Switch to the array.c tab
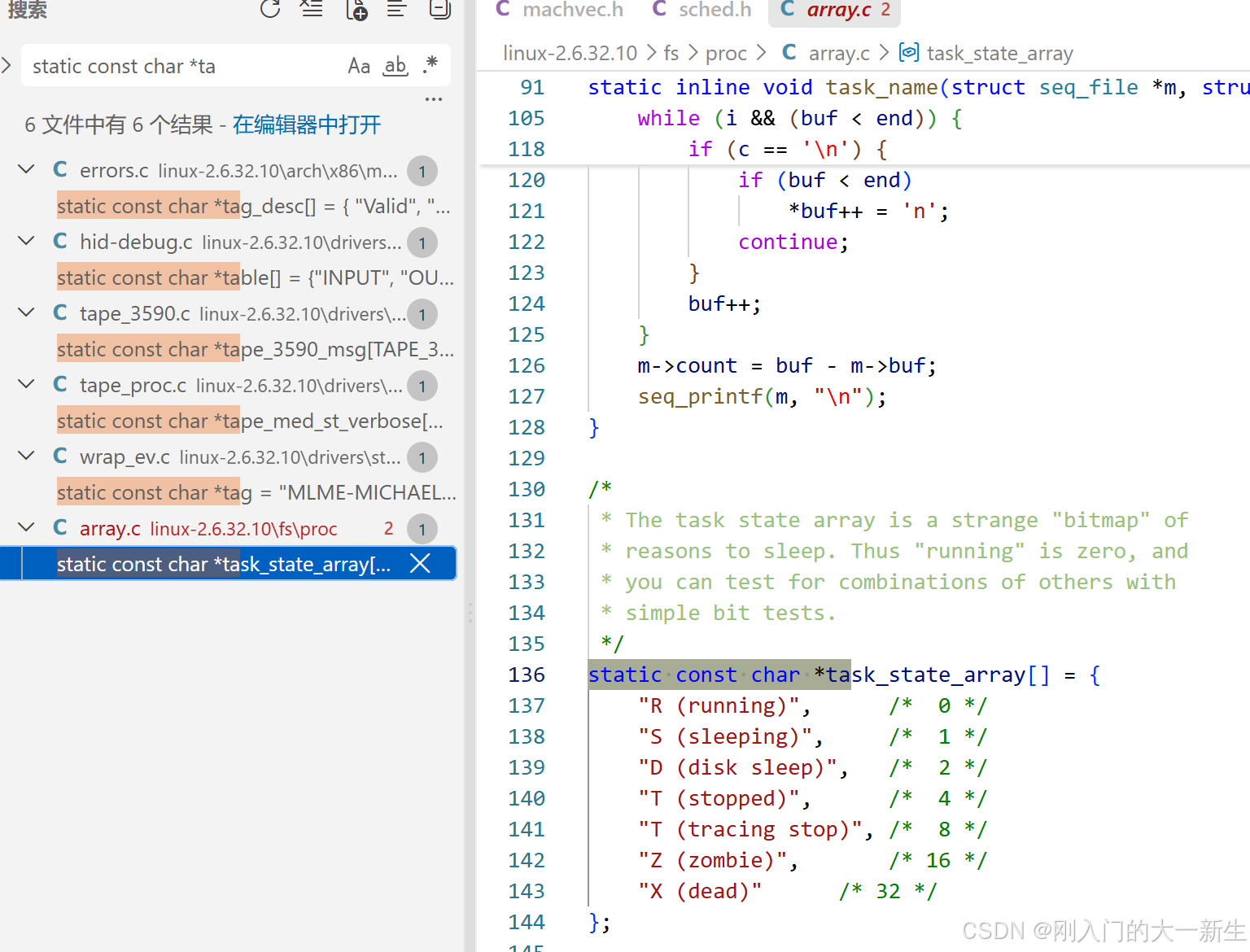 [x=836, y=10]
